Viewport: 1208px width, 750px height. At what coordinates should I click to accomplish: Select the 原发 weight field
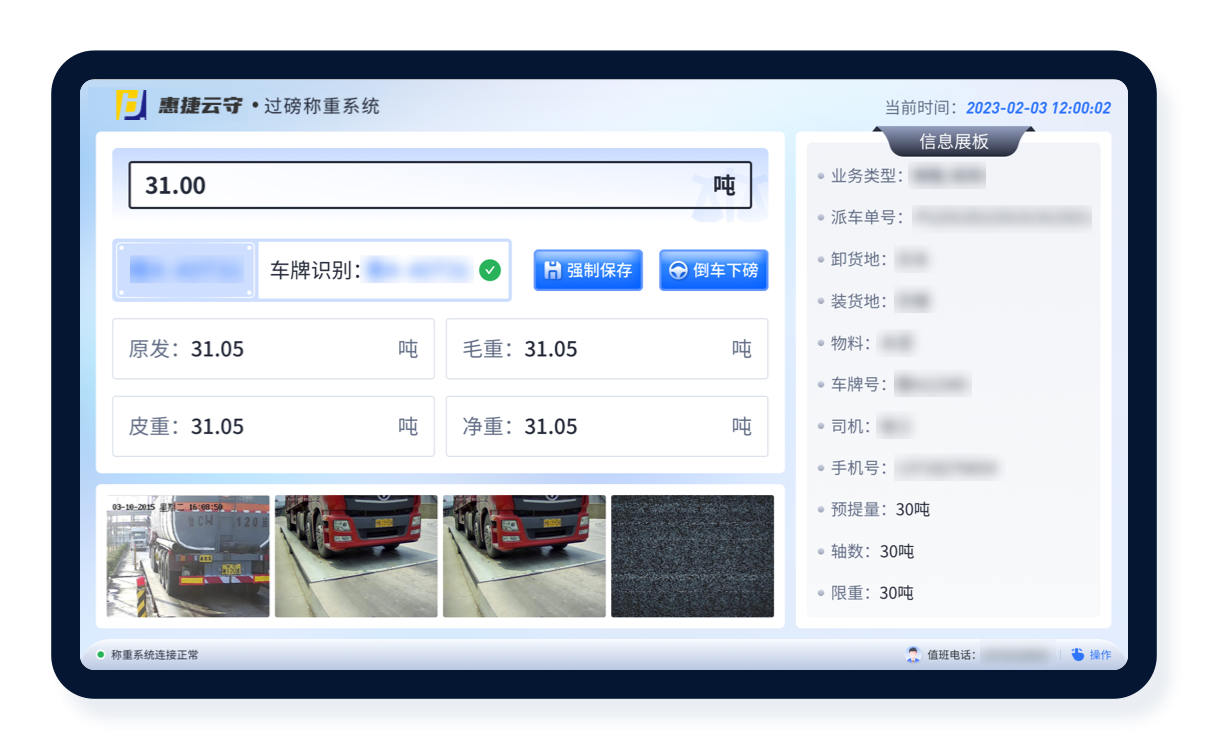click(273, 349)
